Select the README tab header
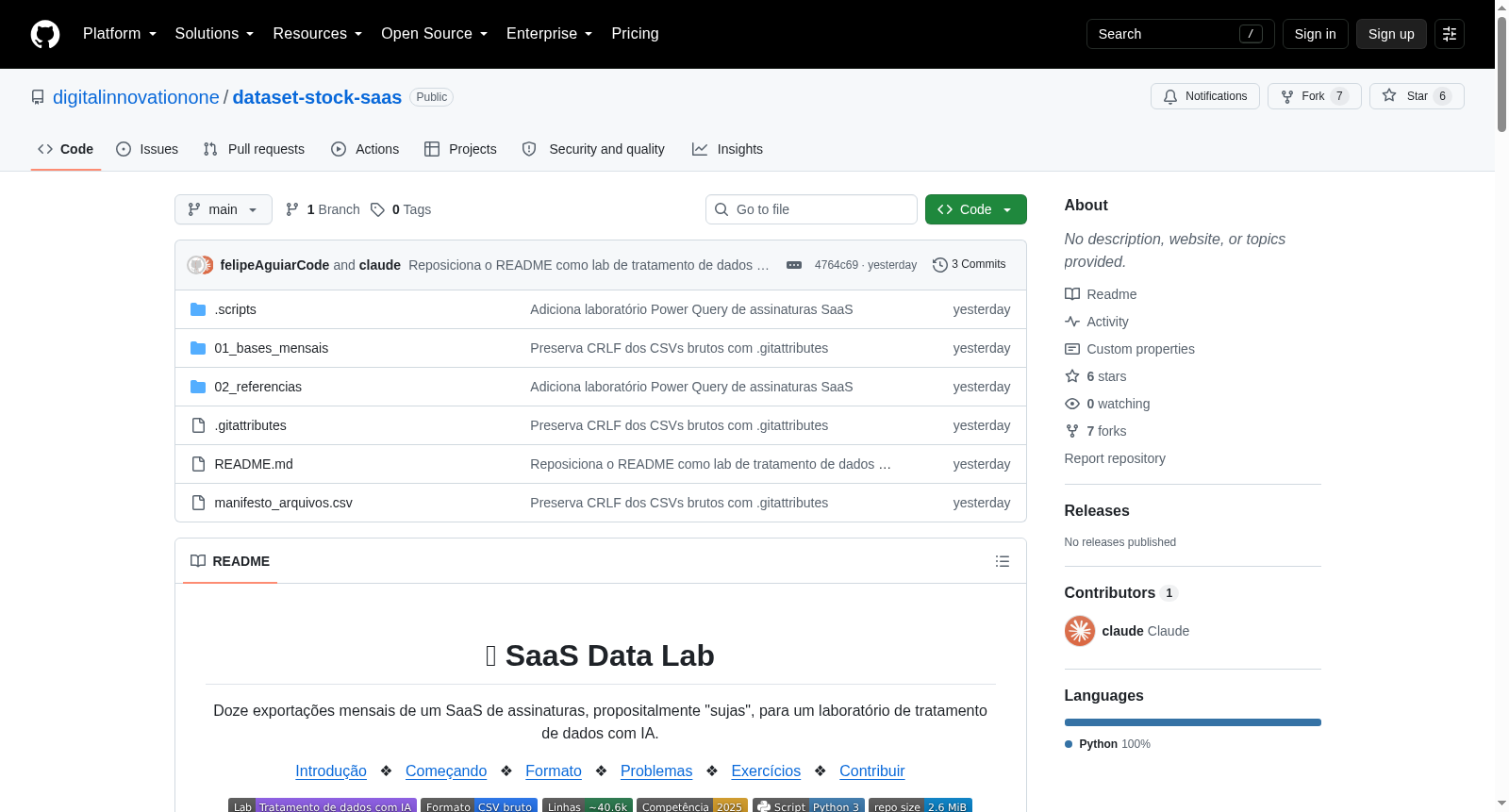This screenshot has width=1509, height=812. (x=229, y=561)
